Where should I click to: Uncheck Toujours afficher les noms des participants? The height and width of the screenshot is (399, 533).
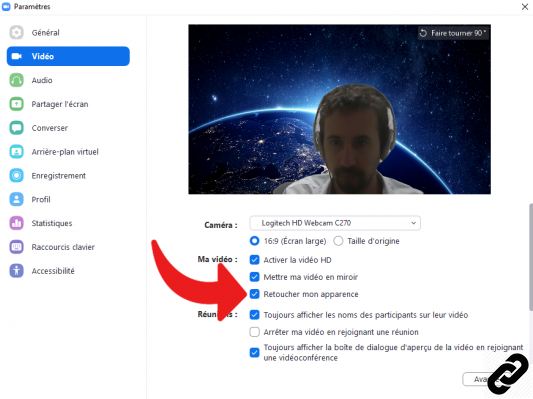pos(254,315)
